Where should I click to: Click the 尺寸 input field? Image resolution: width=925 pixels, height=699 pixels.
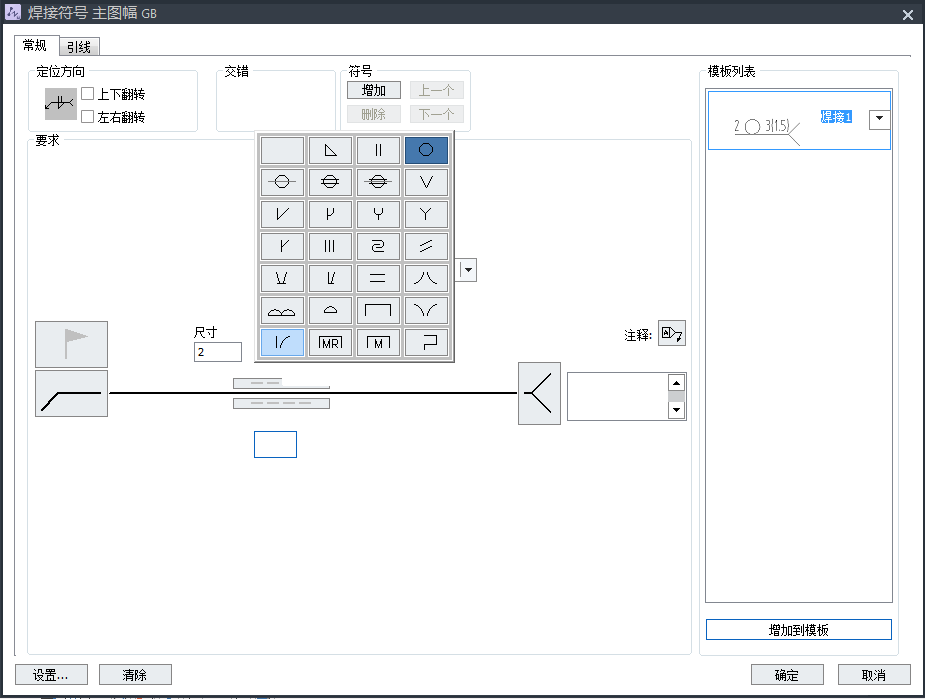218,352
